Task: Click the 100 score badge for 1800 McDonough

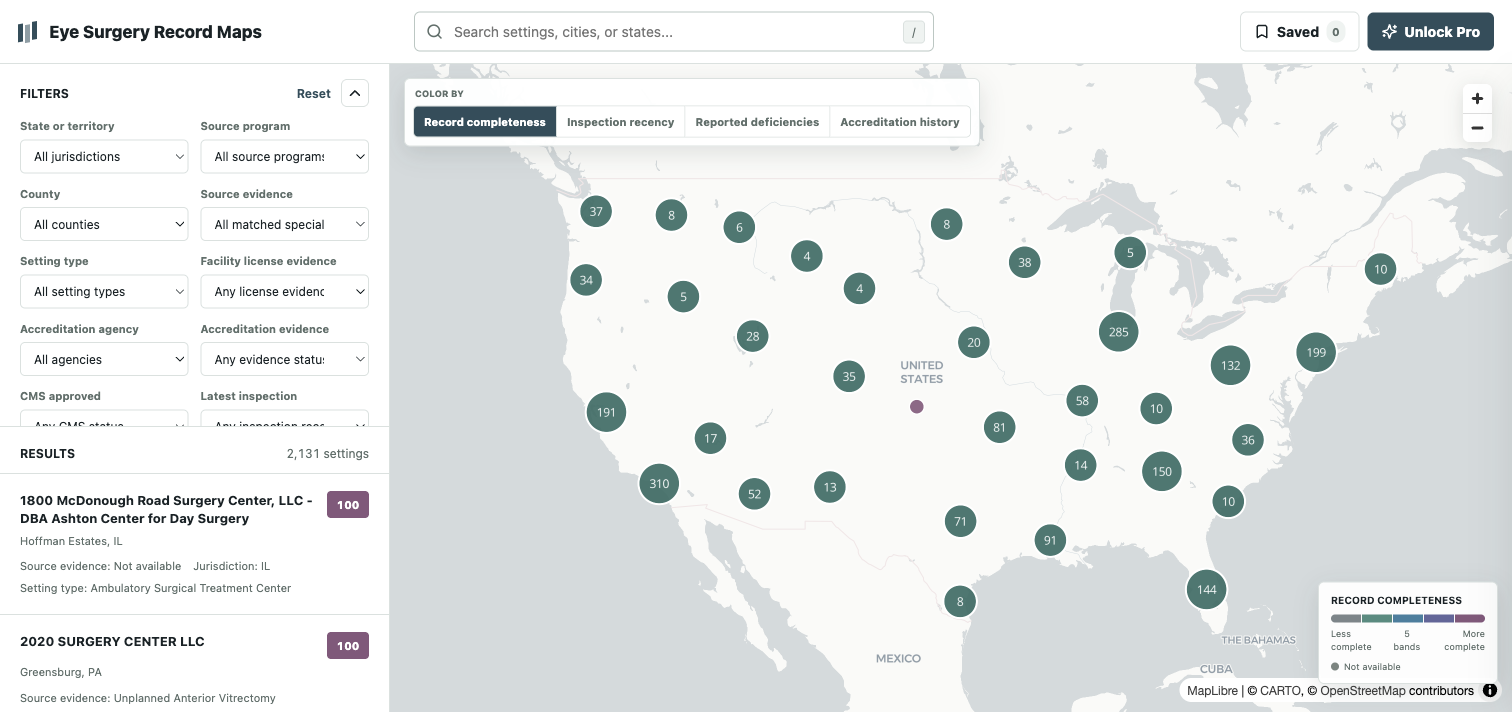Action: coord(348,505)
